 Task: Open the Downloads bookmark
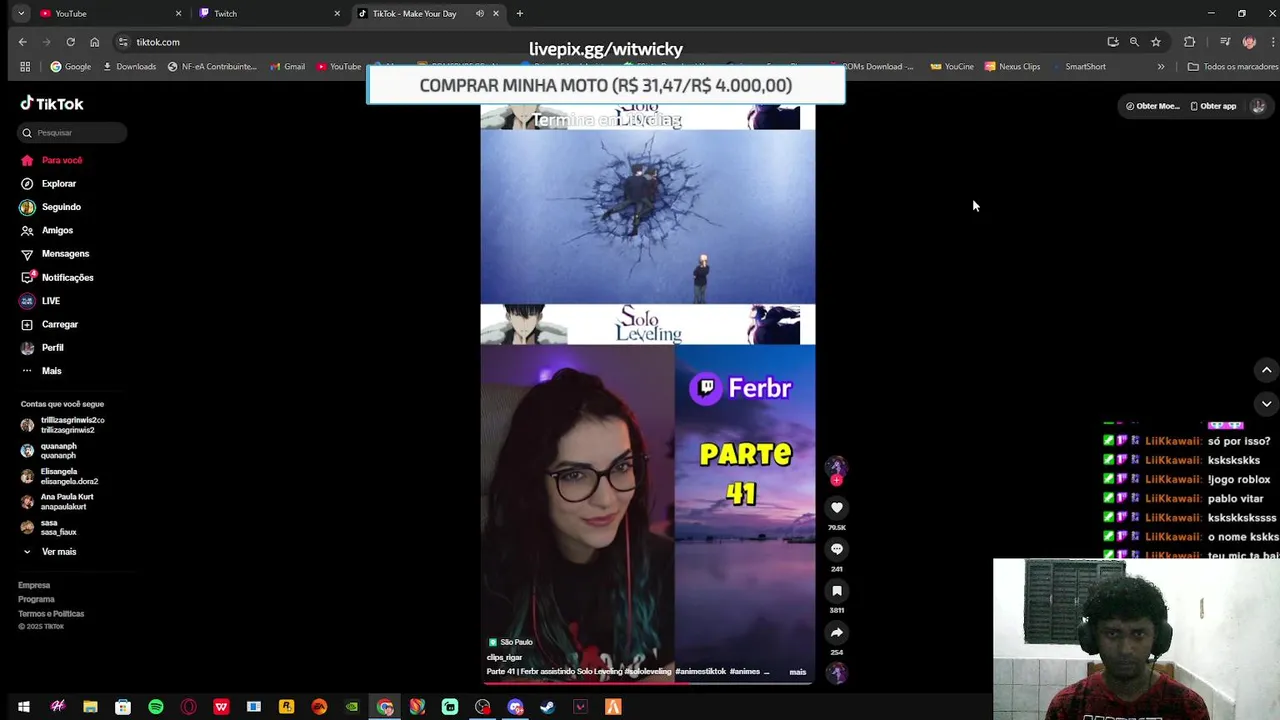coord(129,67)
